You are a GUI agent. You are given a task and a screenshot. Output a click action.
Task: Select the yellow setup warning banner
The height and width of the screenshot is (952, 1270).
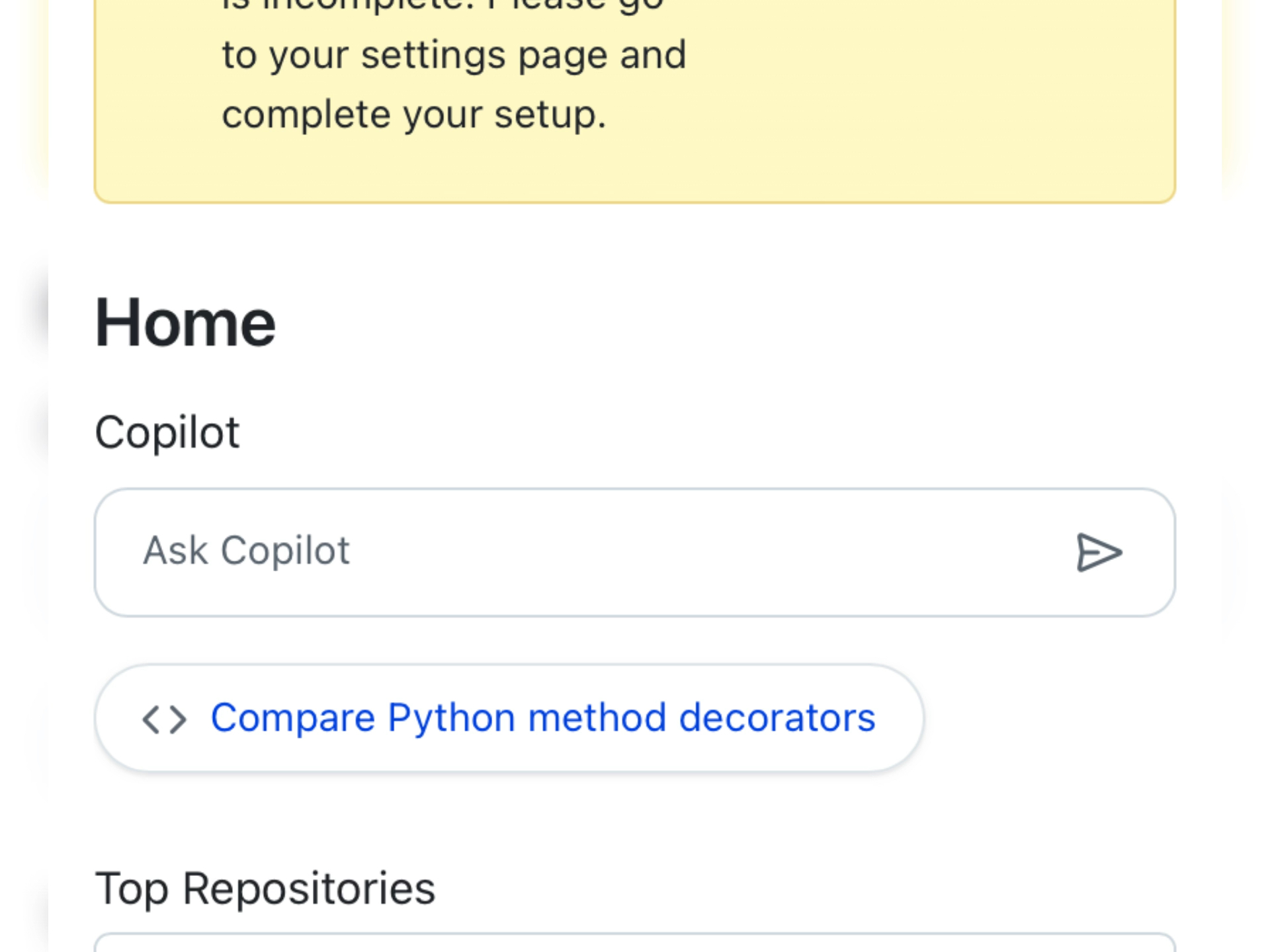tap(634, 100)
